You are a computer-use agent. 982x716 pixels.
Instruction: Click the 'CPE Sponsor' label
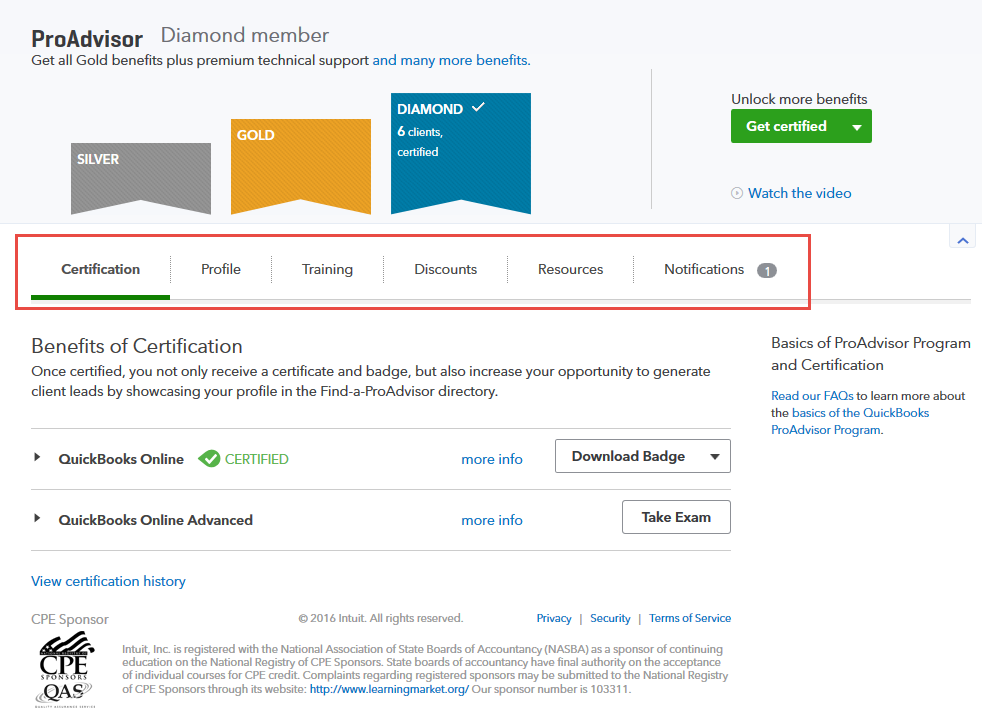point(70,620)
